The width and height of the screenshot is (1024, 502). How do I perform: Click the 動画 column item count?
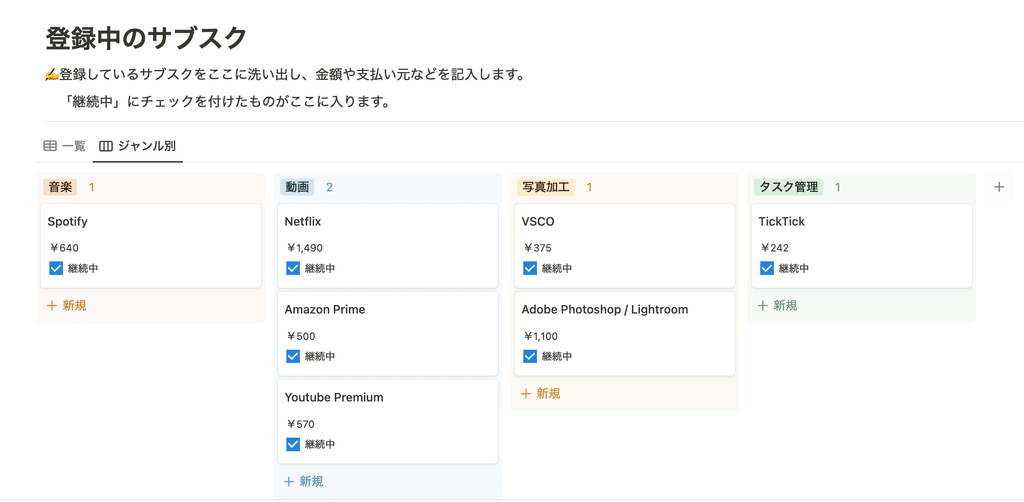330,187
